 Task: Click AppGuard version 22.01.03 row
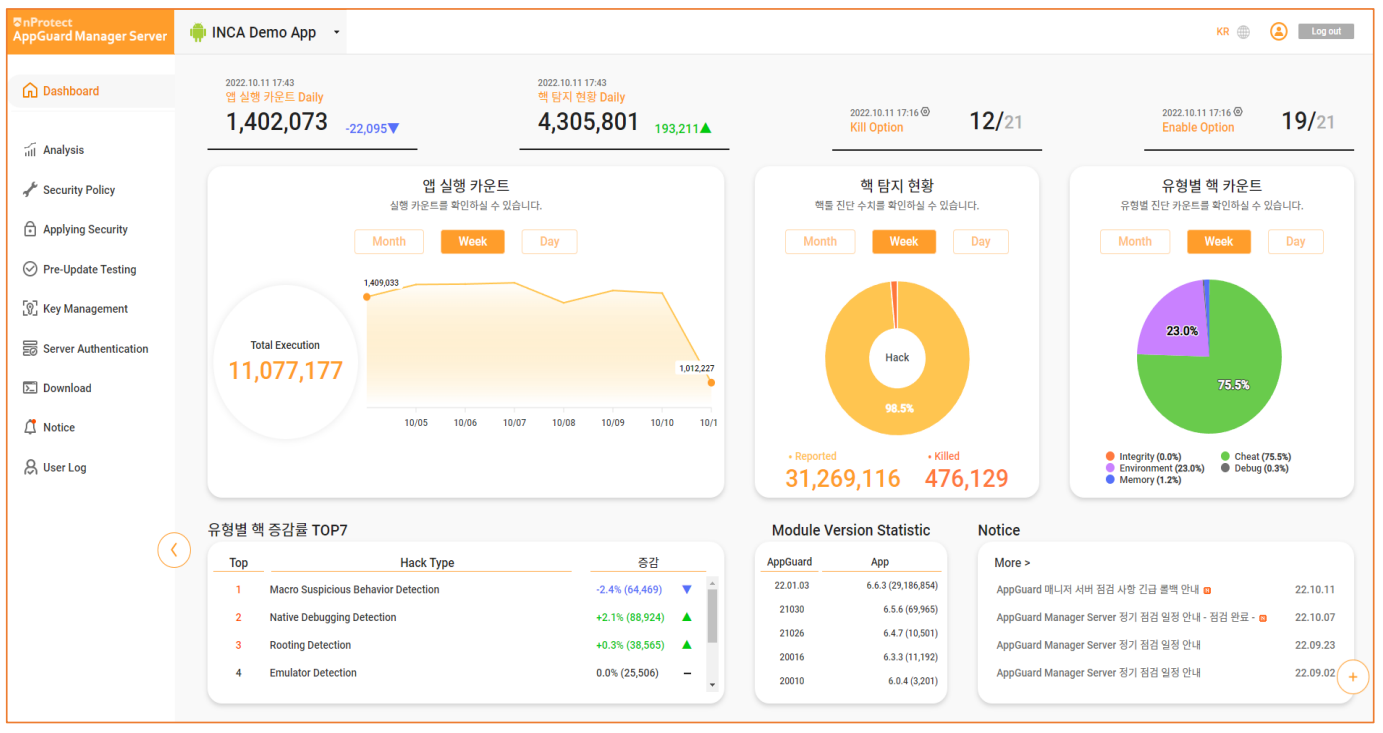pos(854,586)
